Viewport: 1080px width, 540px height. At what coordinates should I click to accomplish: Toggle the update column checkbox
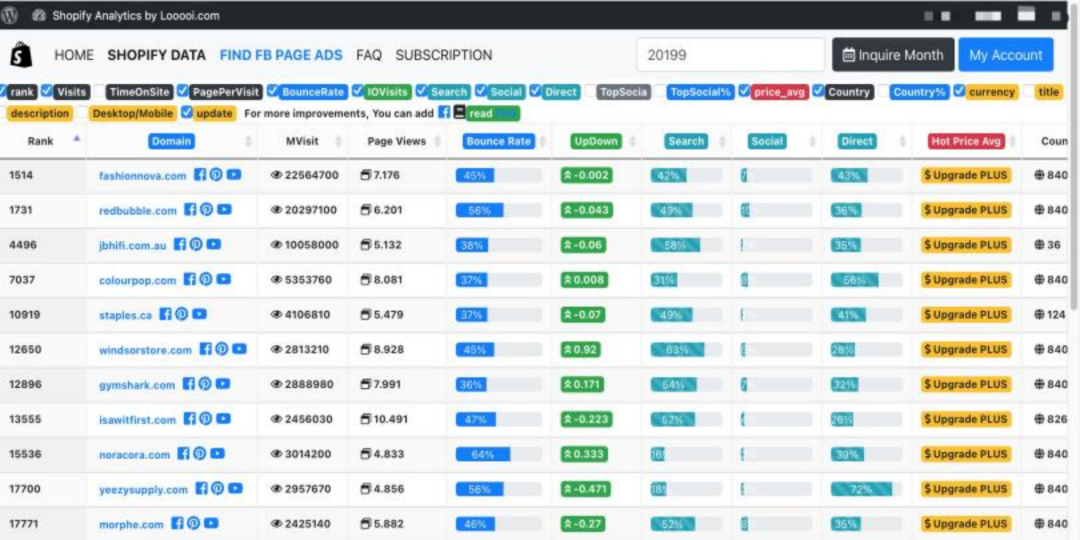(x=187, y=112)
